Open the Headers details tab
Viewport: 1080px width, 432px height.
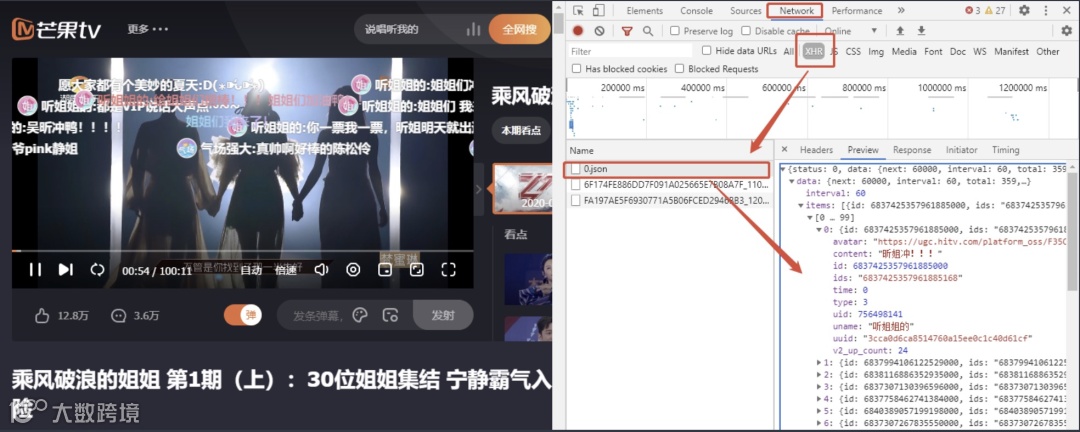[816, 150]
